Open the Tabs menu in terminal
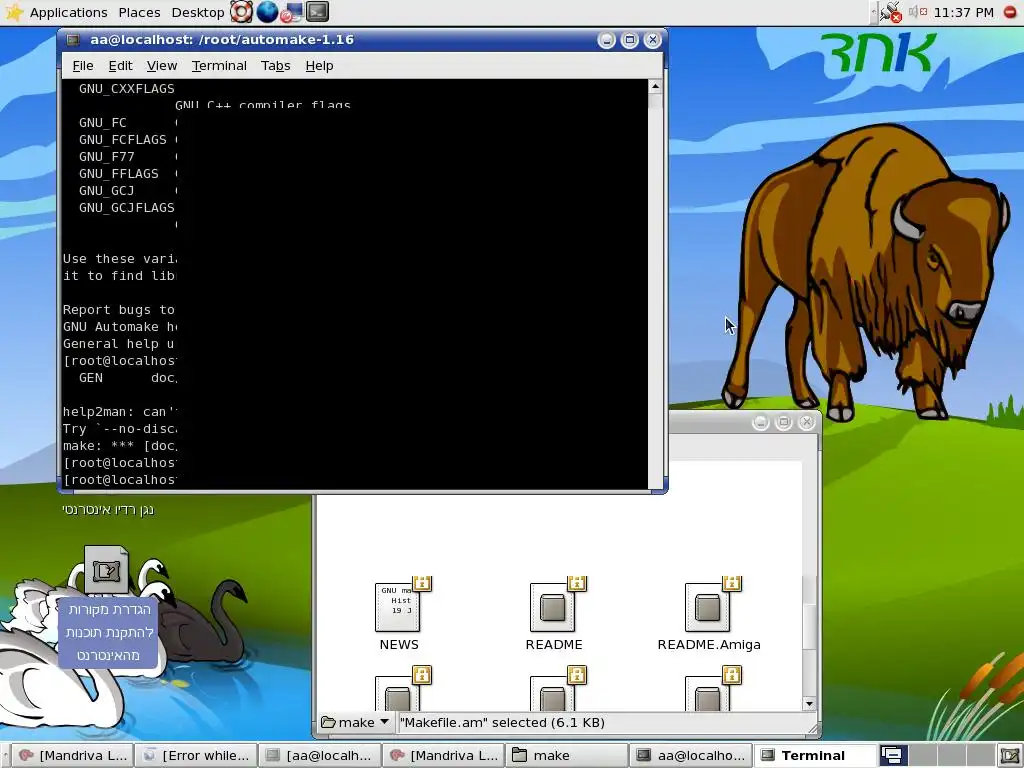This screenshot has width=1024, height=768. (276, 65)
